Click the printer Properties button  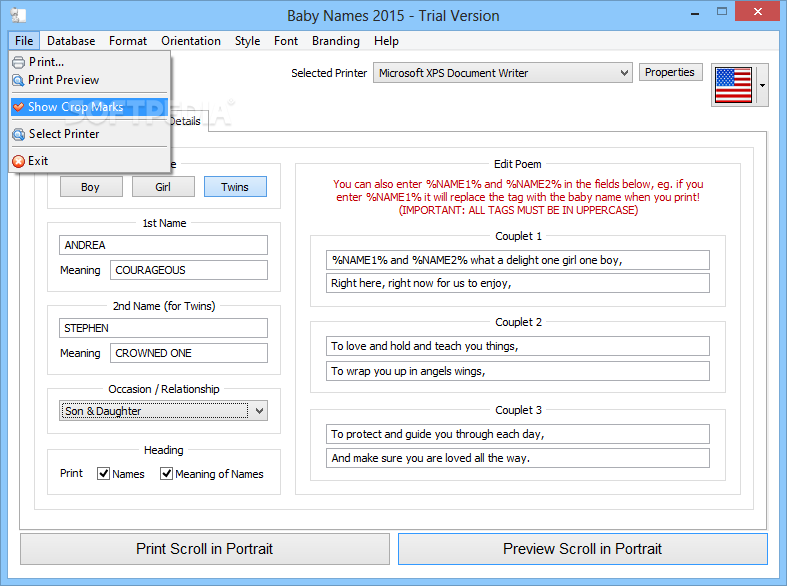670,73
